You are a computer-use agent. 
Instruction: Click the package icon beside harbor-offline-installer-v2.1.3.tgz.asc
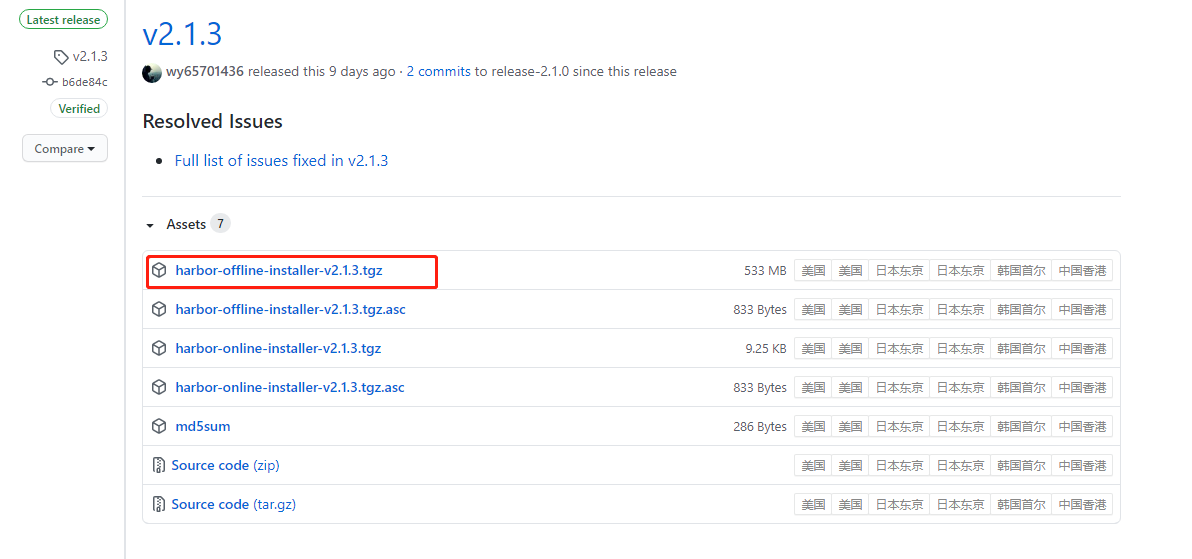coord(159,310)
